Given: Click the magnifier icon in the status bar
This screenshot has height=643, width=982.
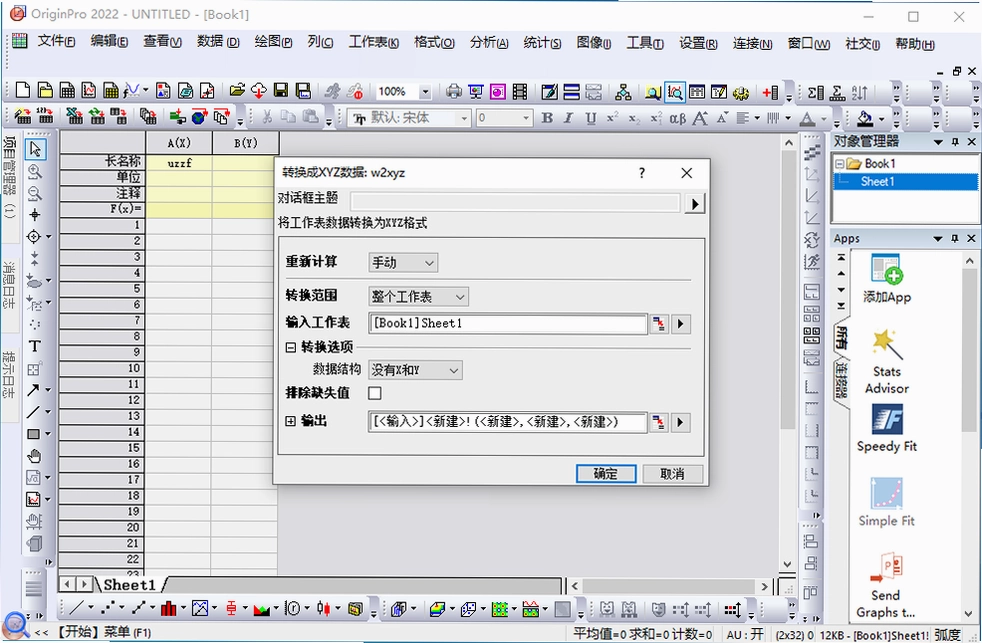Looking at the screenshot, I should [14, 625].
